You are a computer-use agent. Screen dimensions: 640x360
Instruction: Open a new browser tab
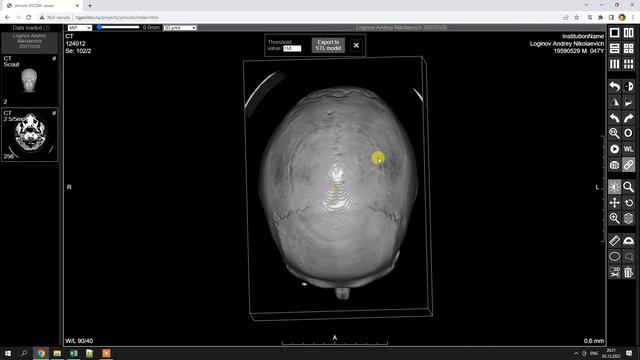tap(90, 6)
